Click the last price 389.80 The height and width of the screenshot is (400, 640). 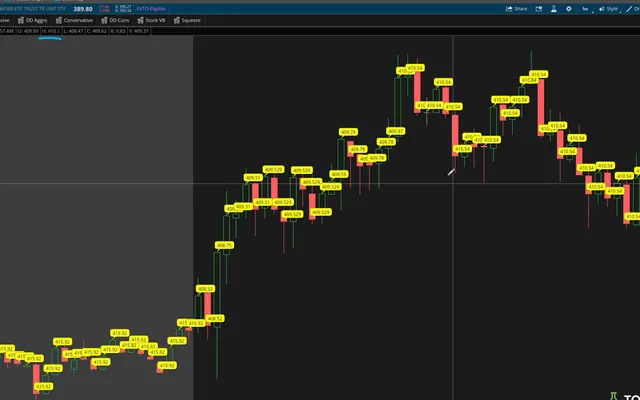coord(83,9)
